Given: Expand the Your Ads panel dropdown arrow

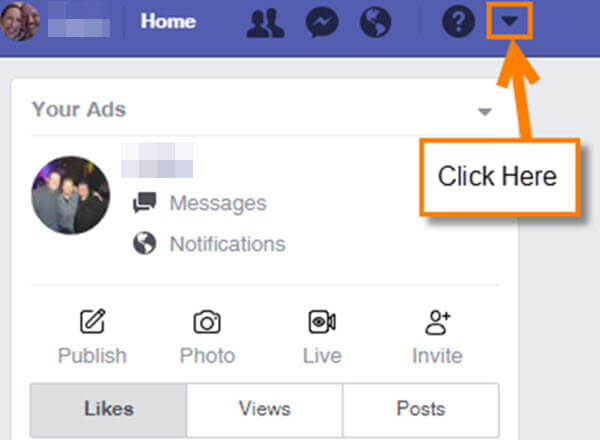Looking at the screenshot, I should click(485, 112).
